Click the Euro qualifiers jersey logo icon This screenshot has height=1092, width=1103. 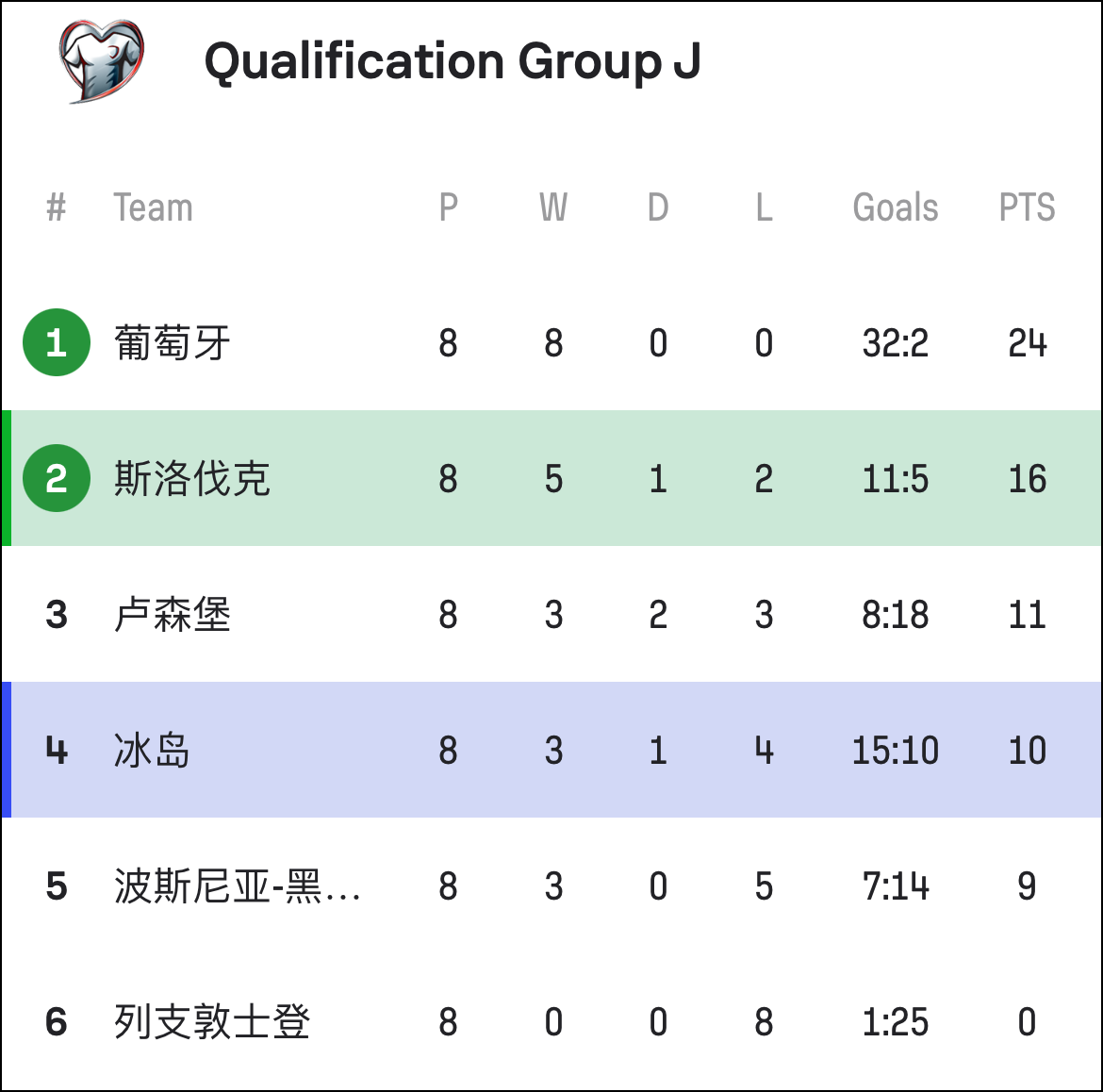tap(102, 61)
